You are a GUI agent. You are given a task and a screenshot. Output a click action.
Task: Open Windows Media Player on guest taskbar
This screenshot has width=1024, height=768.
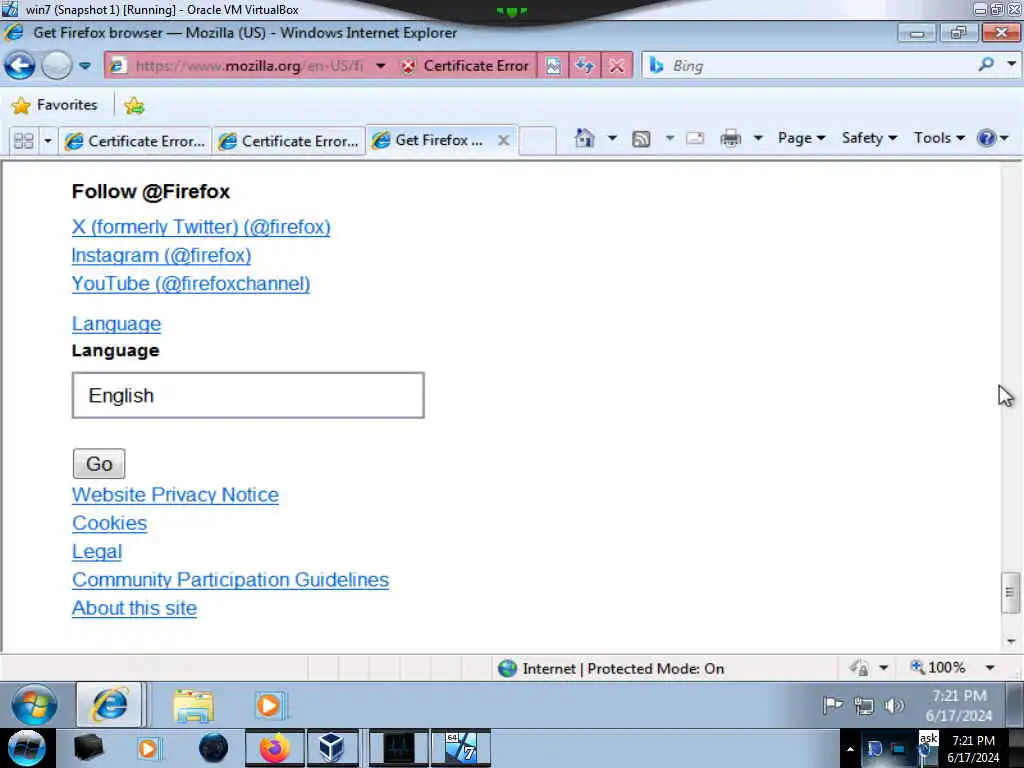tap(268, 706)
